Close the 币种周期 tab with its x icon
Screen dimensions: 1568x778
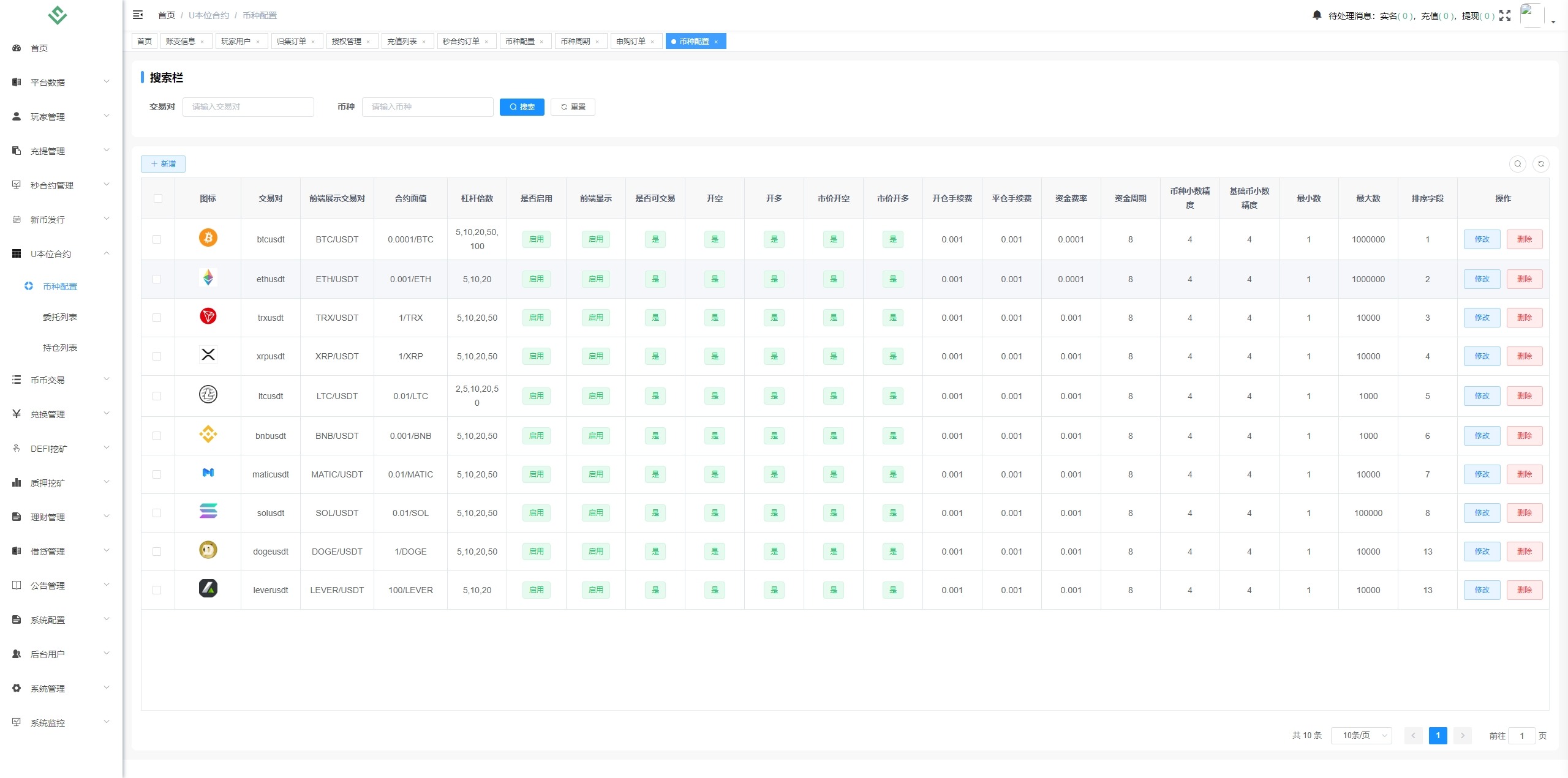click(597, 42)
